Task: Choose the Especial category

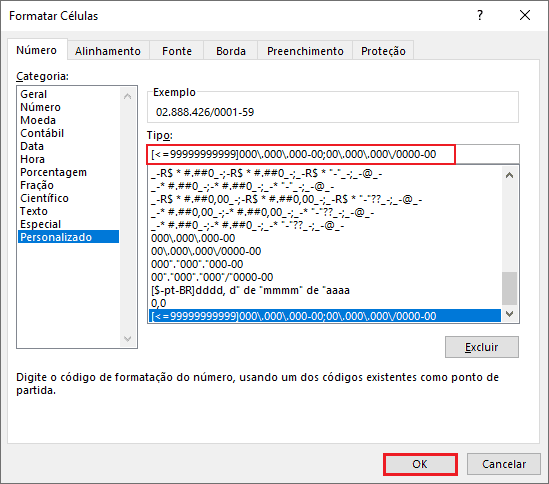Action: 41,224
